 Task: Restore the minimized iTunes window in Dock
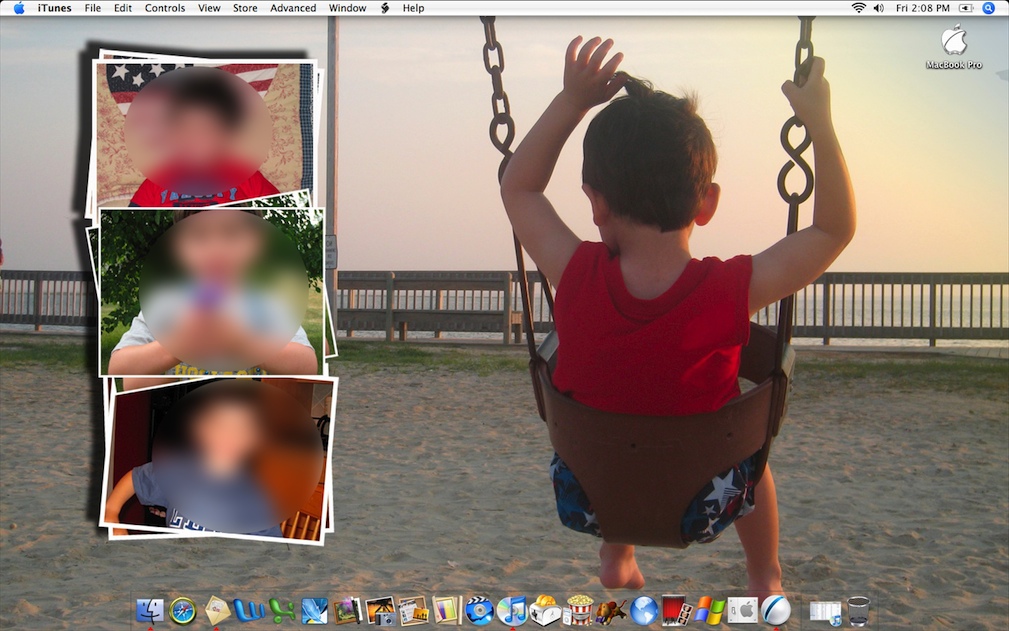click(825, 612)
